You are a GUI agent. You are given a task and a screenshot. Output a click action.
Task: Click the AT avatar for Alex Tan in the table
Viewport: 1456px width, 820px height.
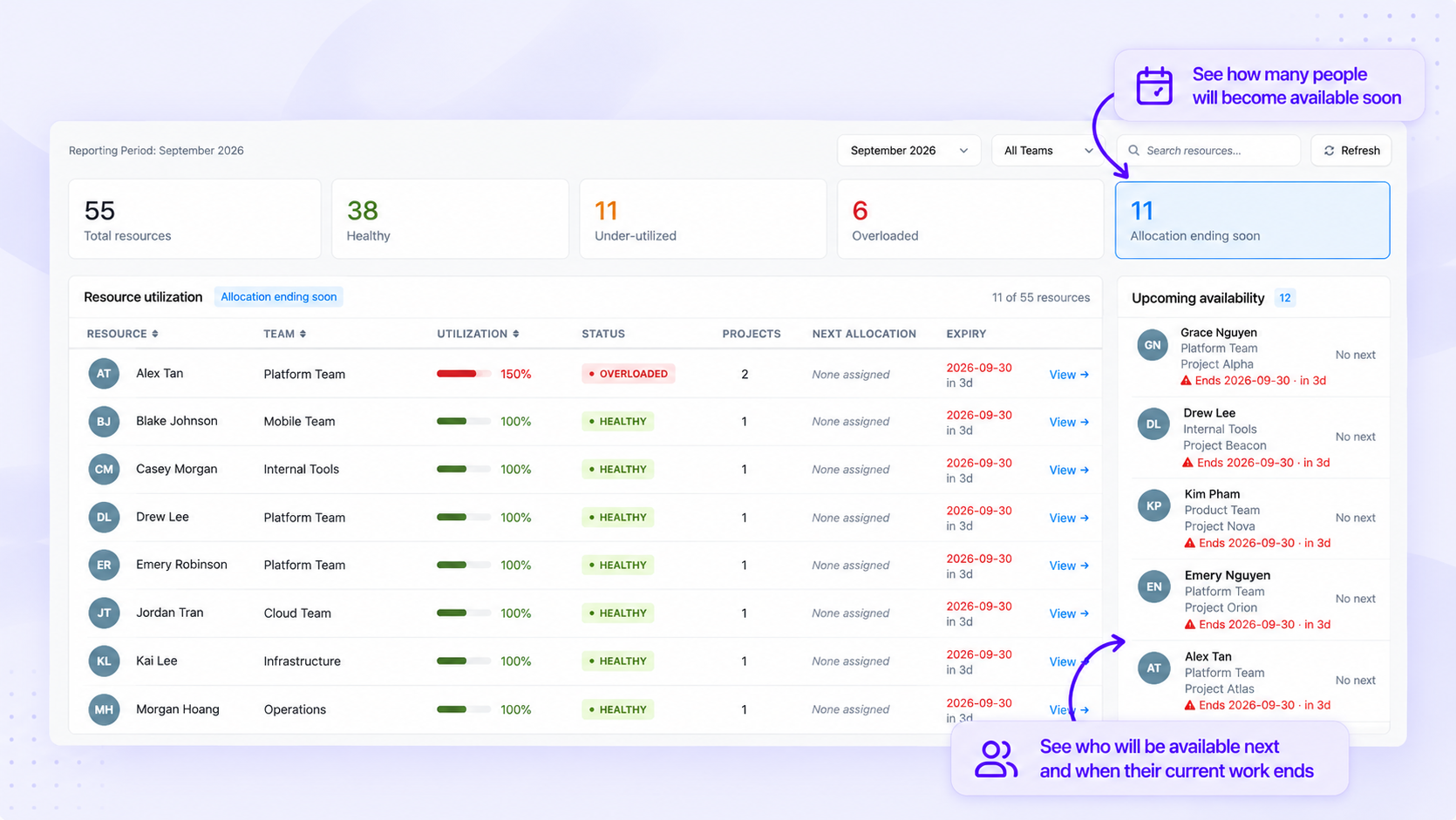click(x=104, y=374)
